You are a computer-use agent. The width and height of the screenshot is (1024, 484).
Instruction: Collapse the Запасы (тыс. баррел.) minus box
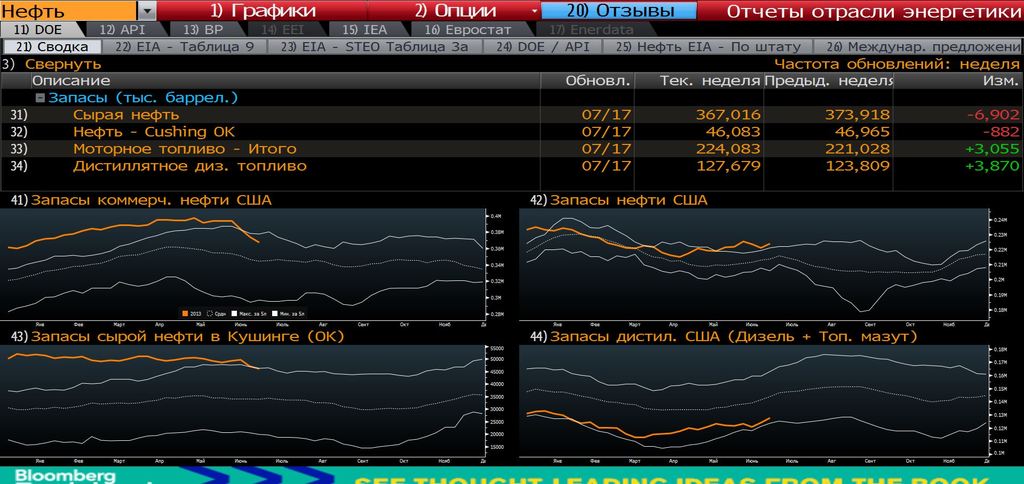point(40,98)
